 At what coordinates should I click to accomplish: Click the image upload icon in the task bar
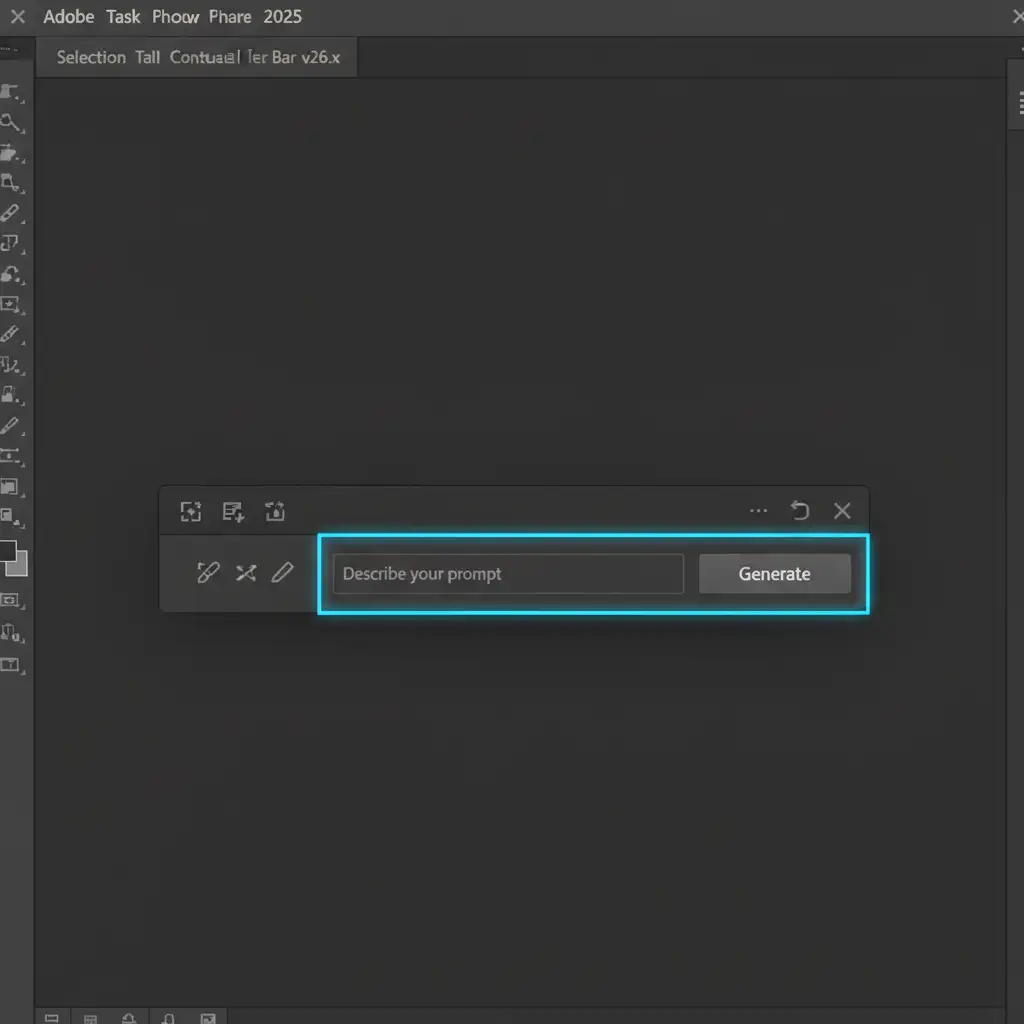[275, 512]
